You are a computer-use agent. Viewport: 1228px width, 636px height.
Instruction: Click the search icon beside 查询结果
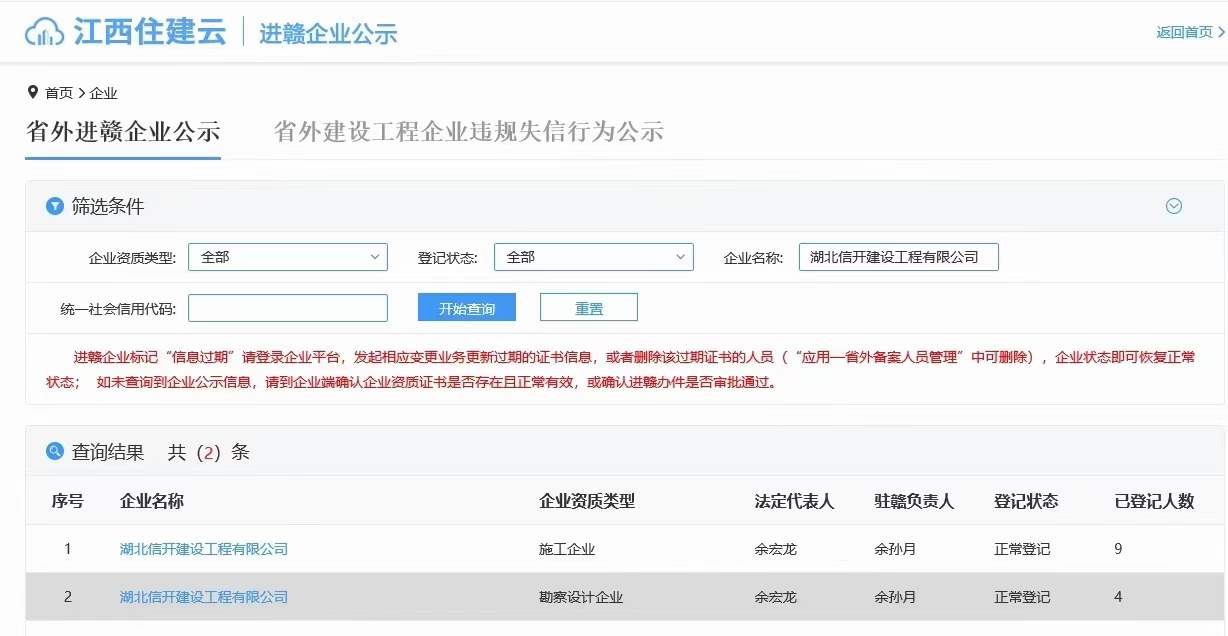(x=55, y=452)
